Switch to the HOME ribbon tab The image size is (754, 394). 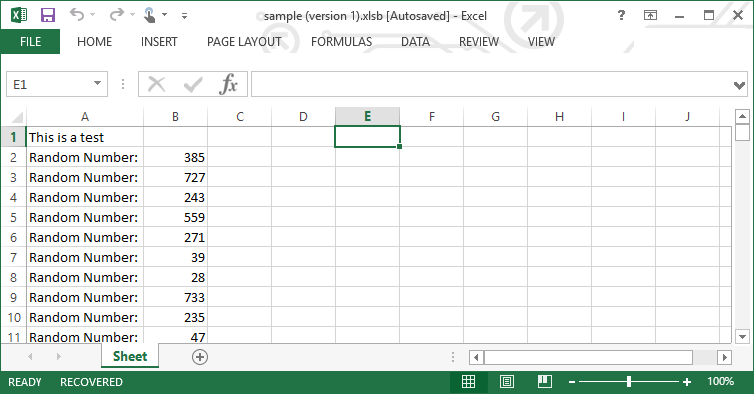[x=95, y=42]
